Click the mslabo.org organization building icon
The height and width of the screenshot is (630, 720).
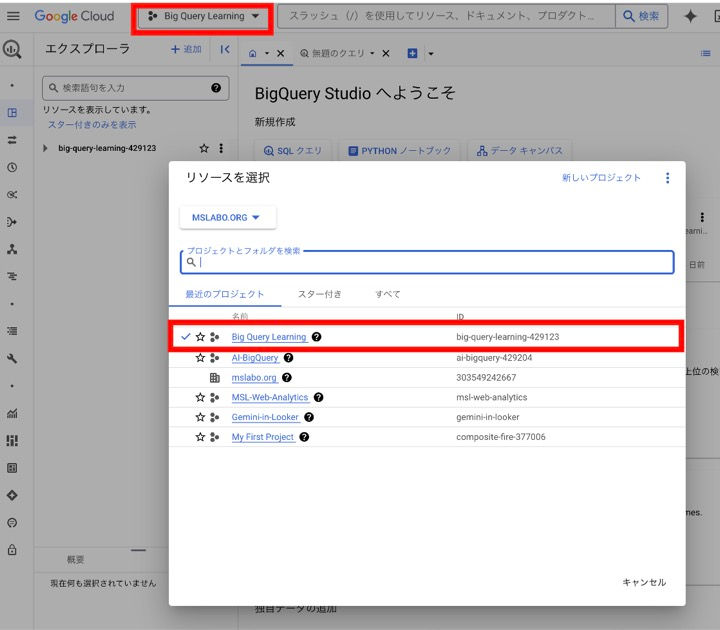click(214, 377)
